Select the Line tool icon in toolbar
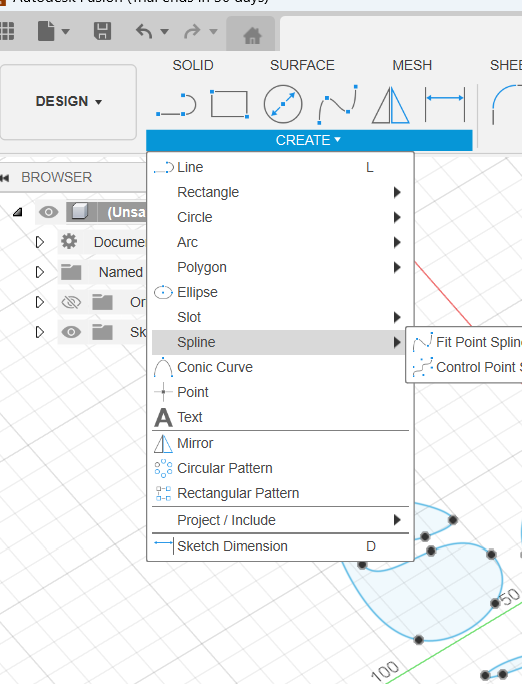 pos(176,105)
